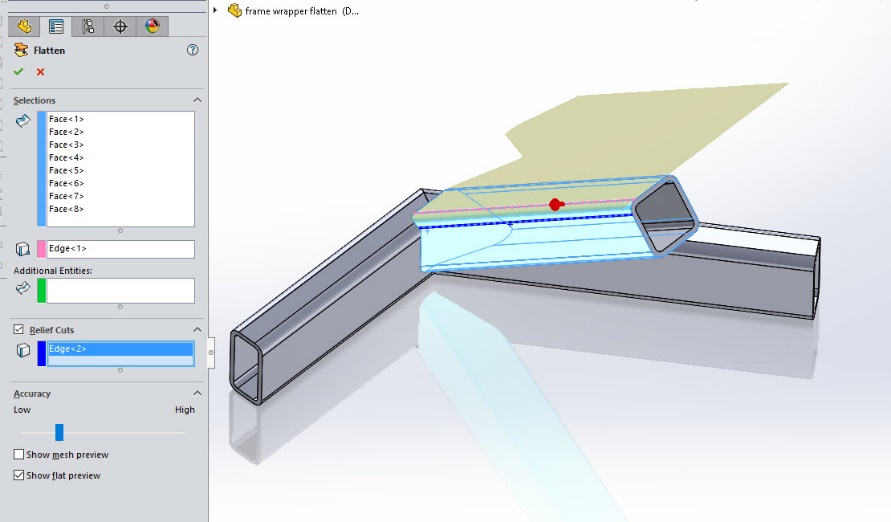Select Face<1> in selections list
Image resolution: width=891 pixels, height=522 pixels.
[66, 119]
